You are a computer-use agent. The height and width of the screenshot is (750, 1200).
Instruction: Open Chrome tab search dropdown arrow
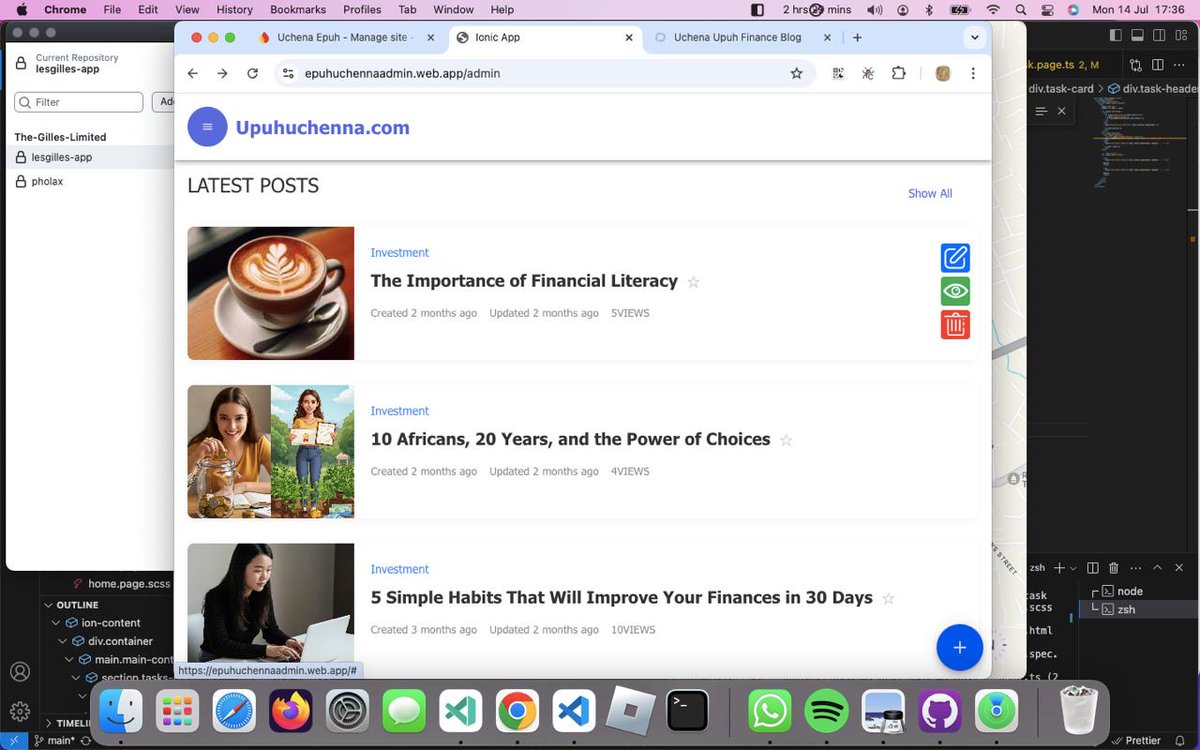click(975, 37)
